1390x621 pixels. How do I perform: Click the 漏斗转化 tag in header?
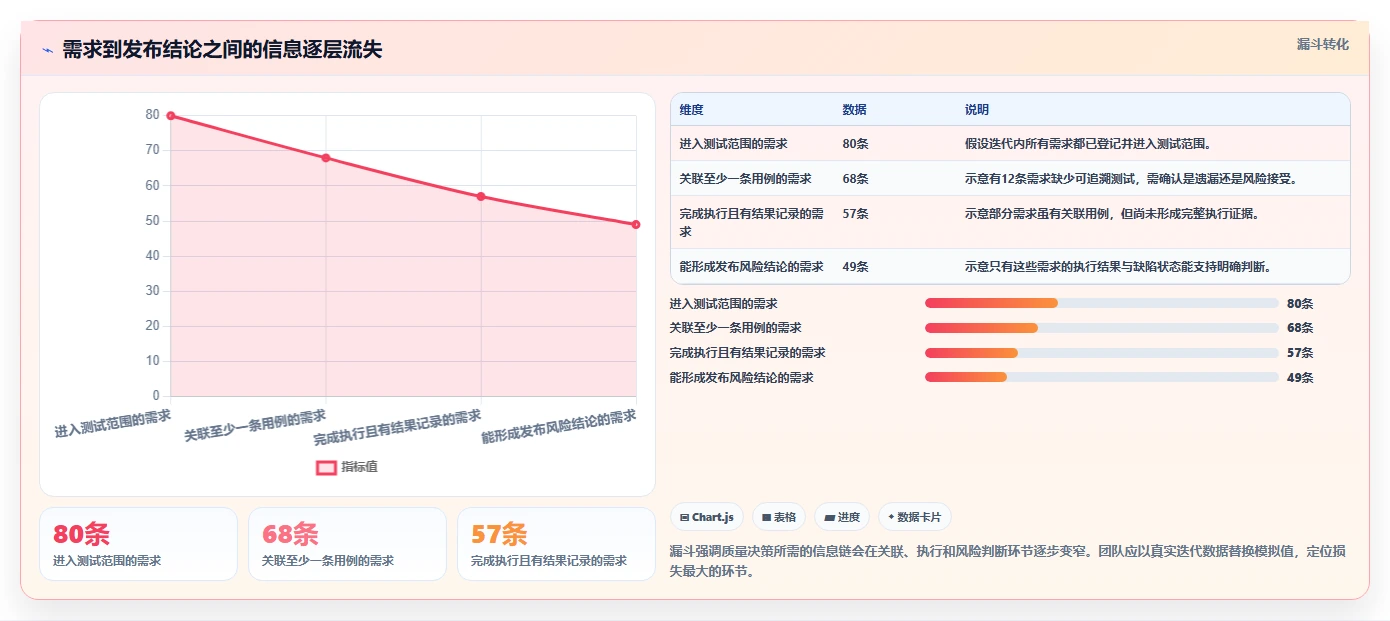tap(1323, 44)
